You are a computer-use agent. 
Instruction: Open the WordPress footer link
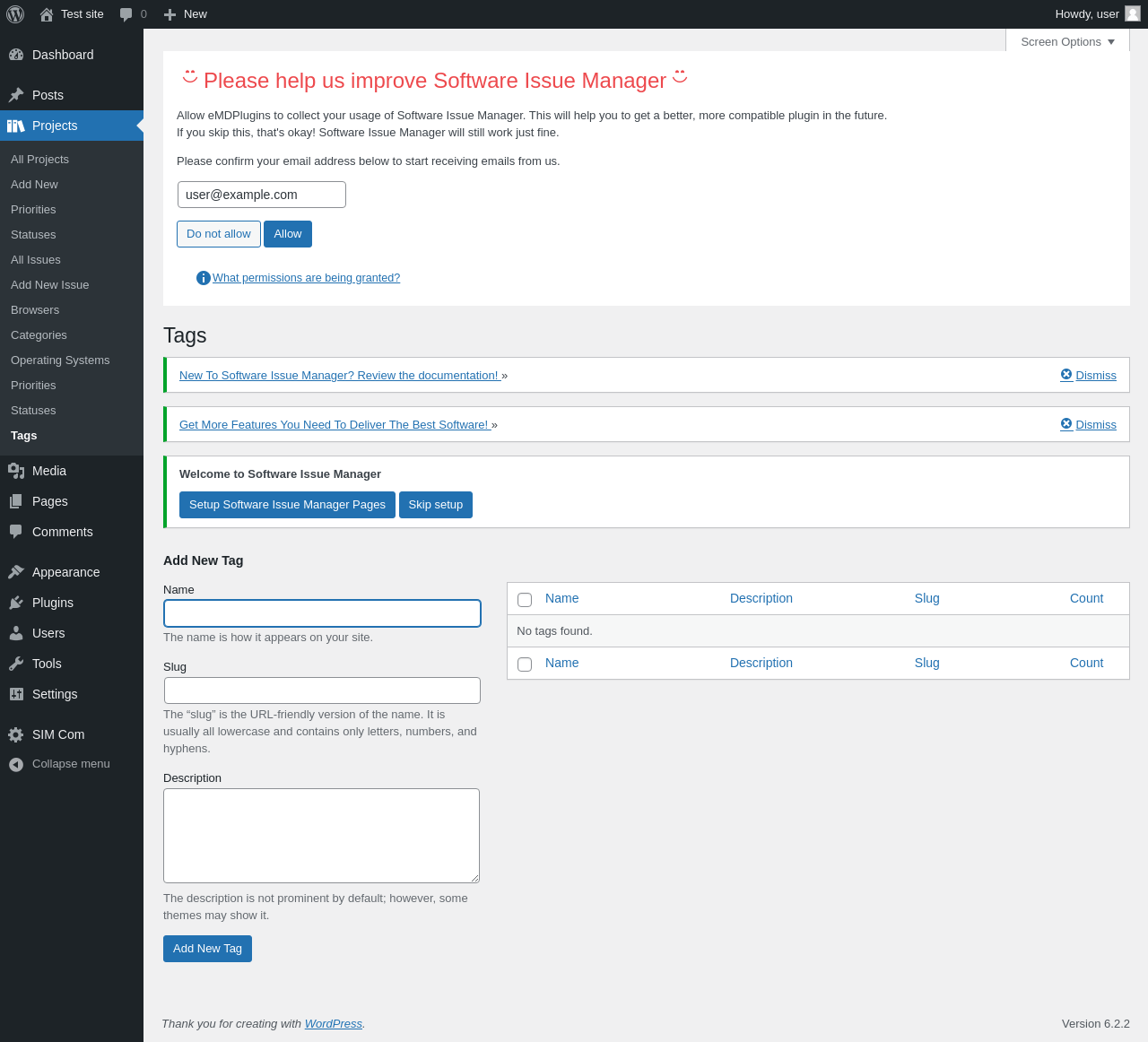(334, 1024)
